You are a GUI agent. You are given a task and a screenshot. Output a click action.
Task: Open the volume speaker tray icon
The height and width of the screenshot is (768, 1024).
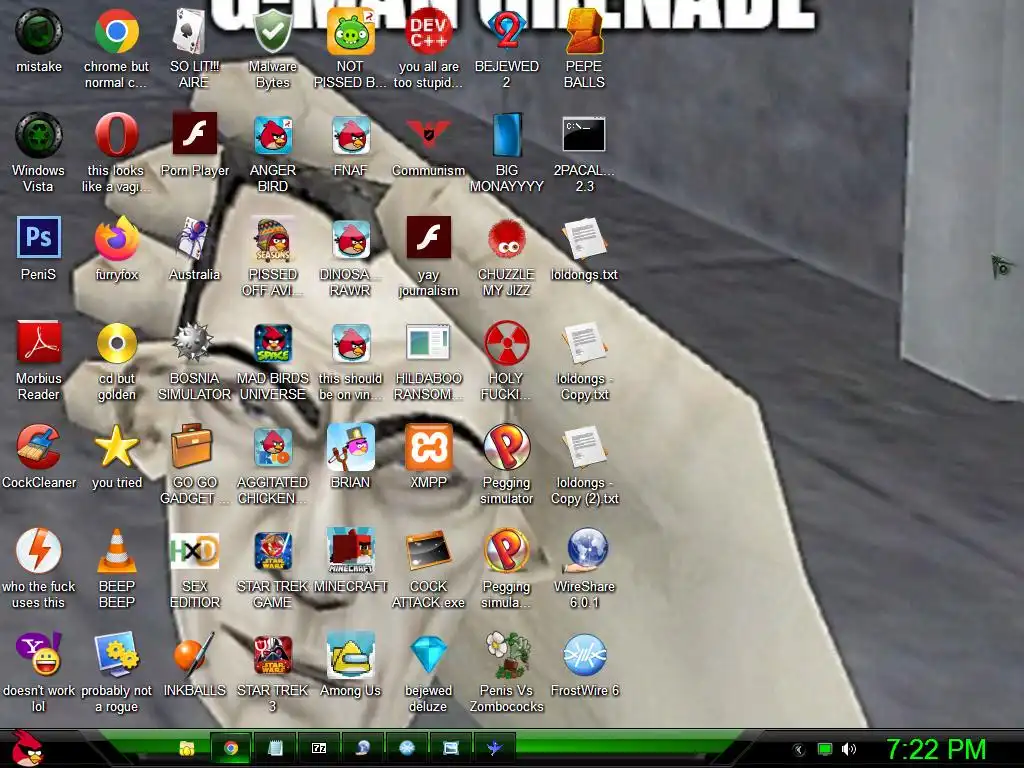pos(848,750)
